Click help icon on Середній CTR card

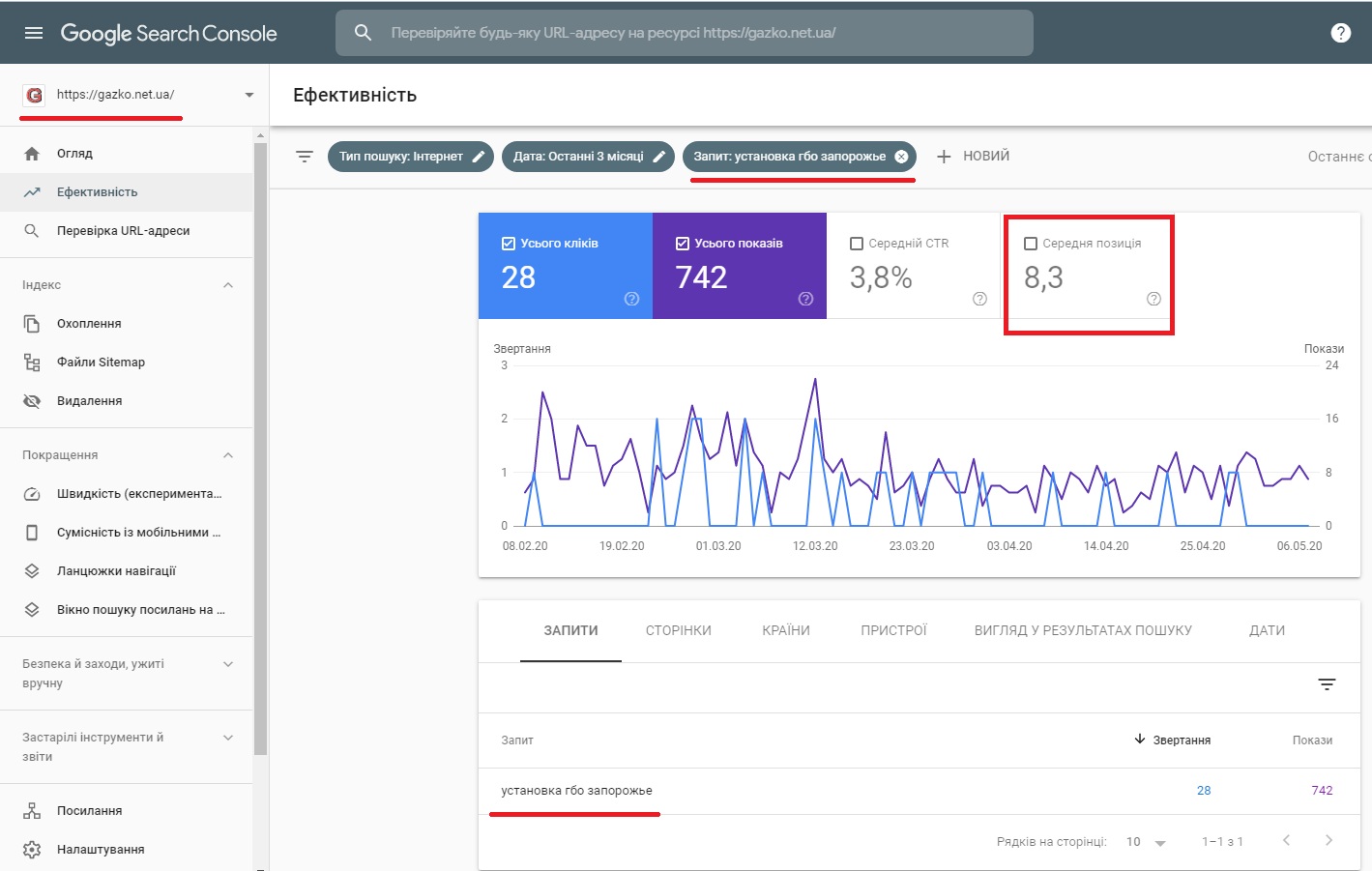(x=979, y=299)
